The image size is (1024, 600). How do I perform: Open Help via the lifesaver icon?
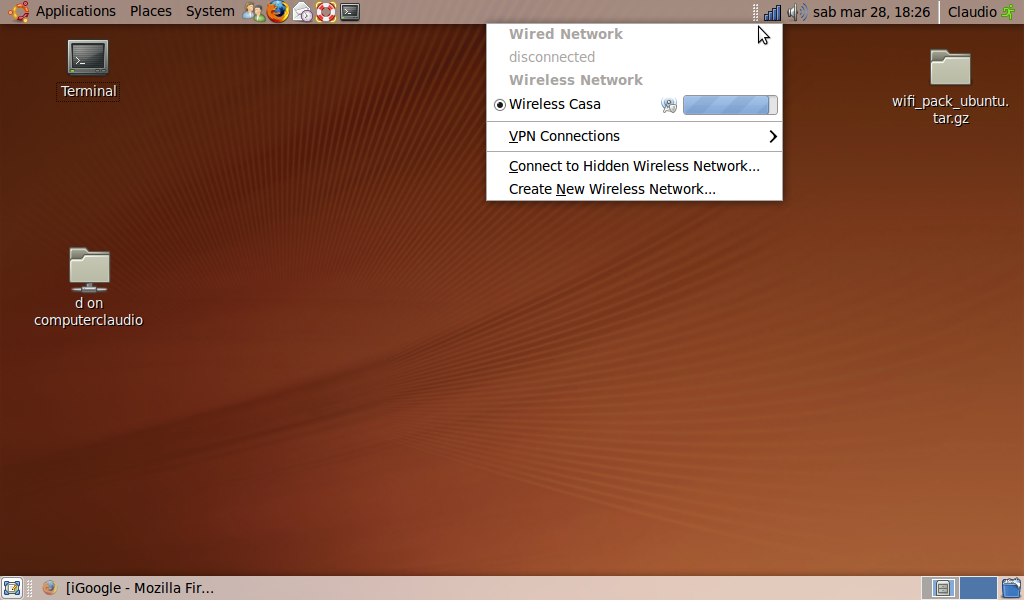point(325,12)
